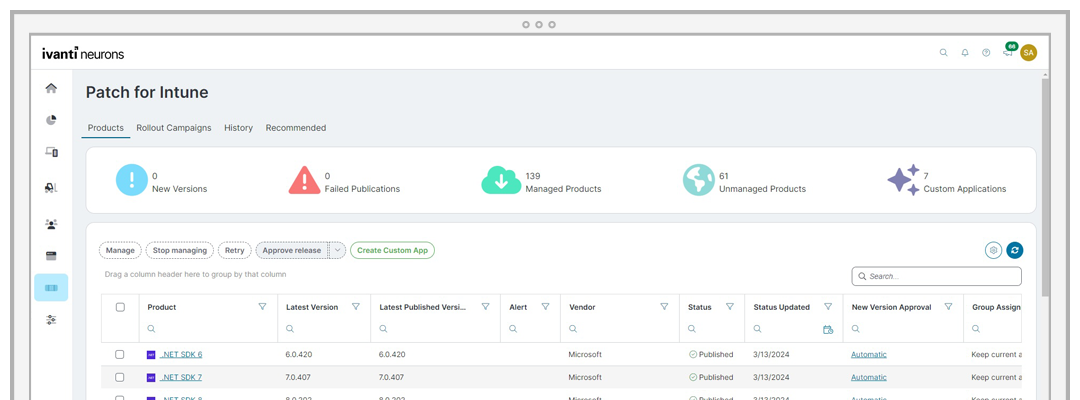Click the Retry button

pos(235,251)
